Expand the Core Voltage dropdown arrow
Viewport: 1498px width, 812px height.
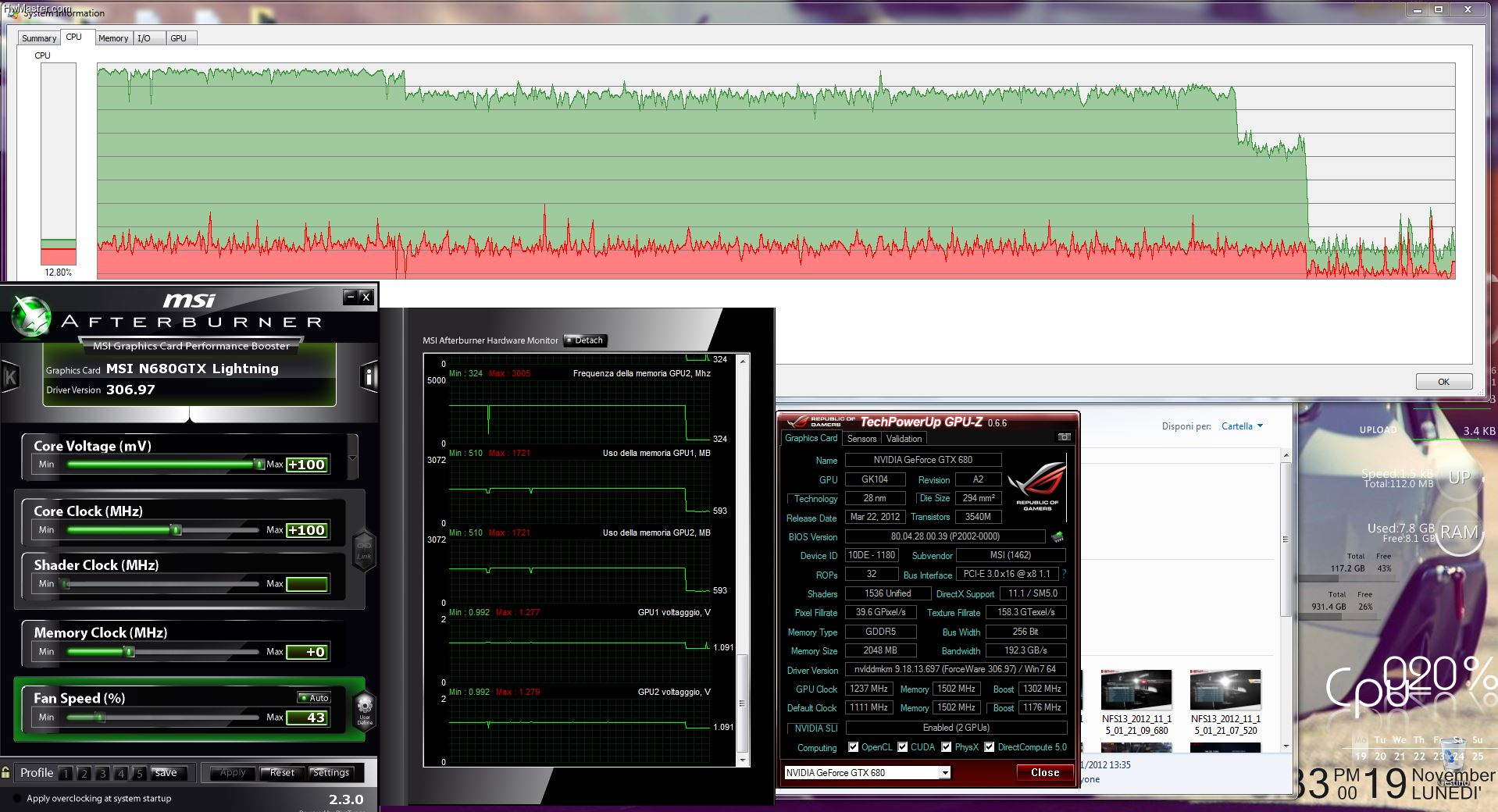click(353, 458)
